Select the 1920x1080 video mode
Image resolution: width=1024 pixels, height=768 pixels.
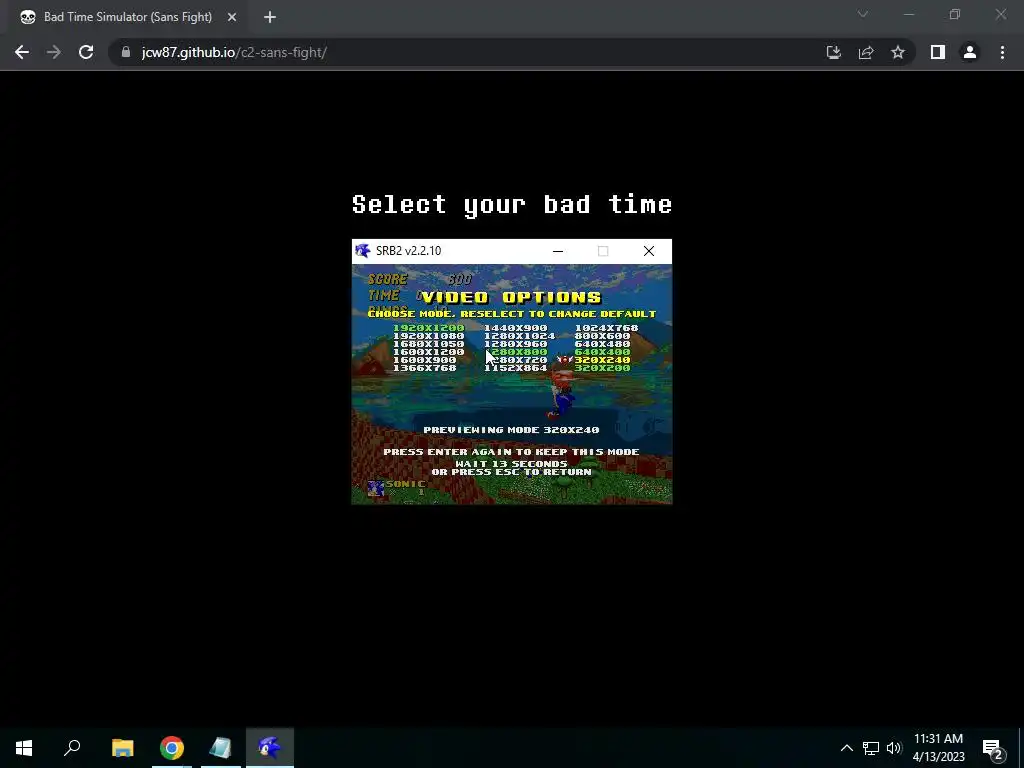428,336
